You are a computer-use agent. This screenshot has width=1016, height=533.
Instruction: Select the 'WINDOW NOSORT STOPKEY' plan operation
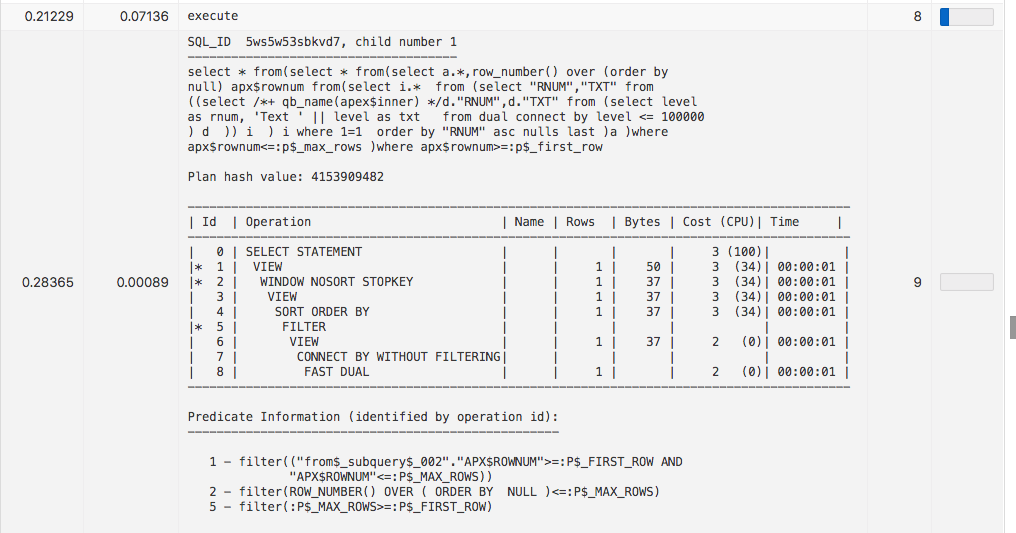pos(336,282)
